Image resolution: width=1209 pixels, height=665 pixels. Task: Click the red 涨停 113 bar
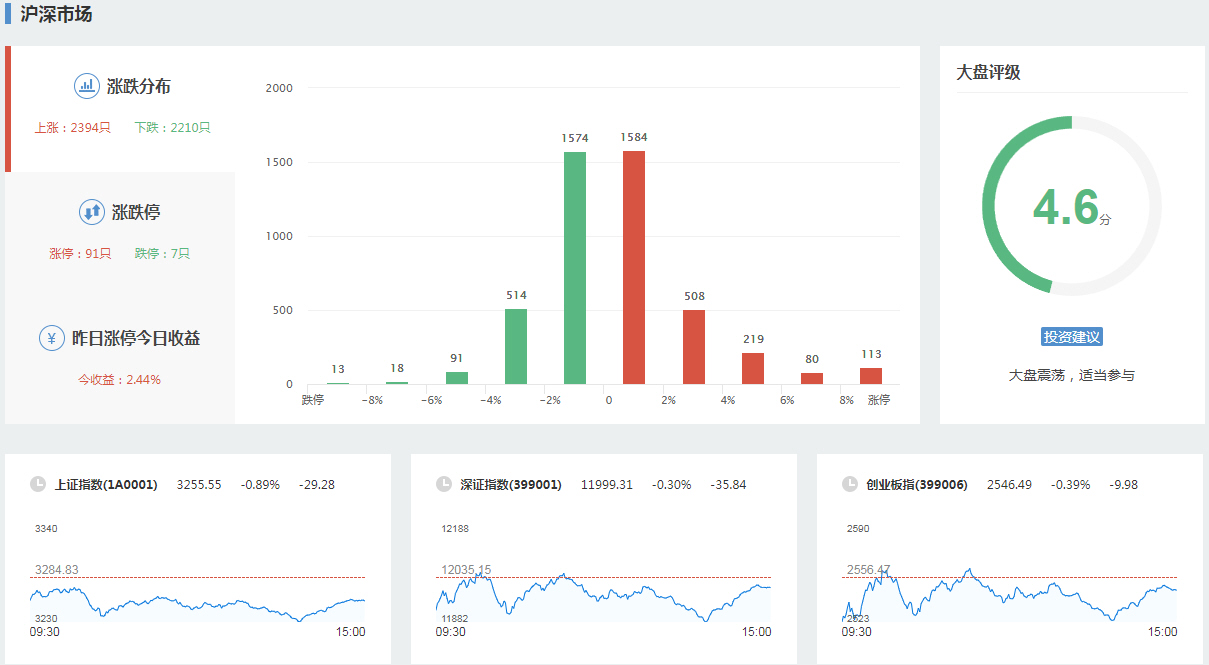(x=871, y=376)
